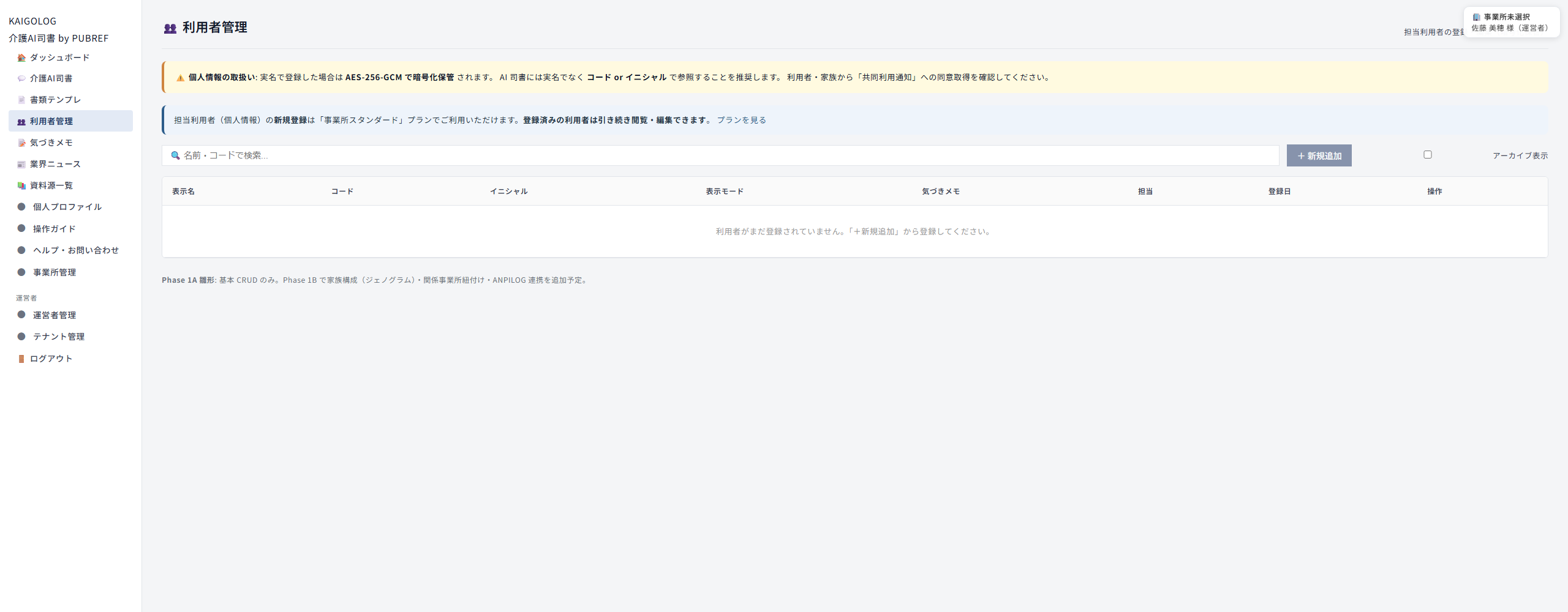1568x612 pixels.
Task: Click the 操作 column header
Action: tap(1434, 192)
